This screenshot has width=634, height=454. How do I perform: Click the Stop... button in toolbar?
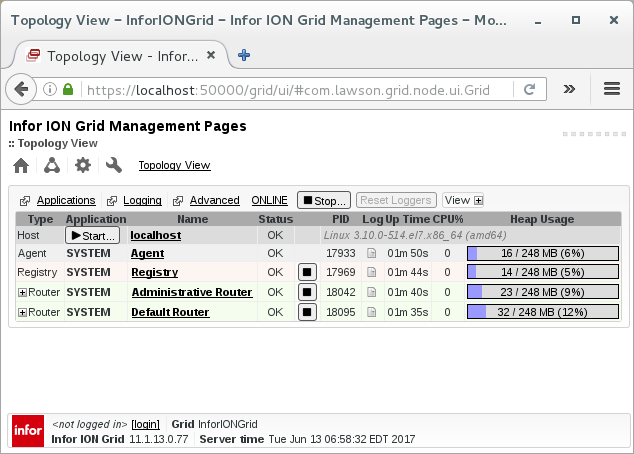coord(323,200)
